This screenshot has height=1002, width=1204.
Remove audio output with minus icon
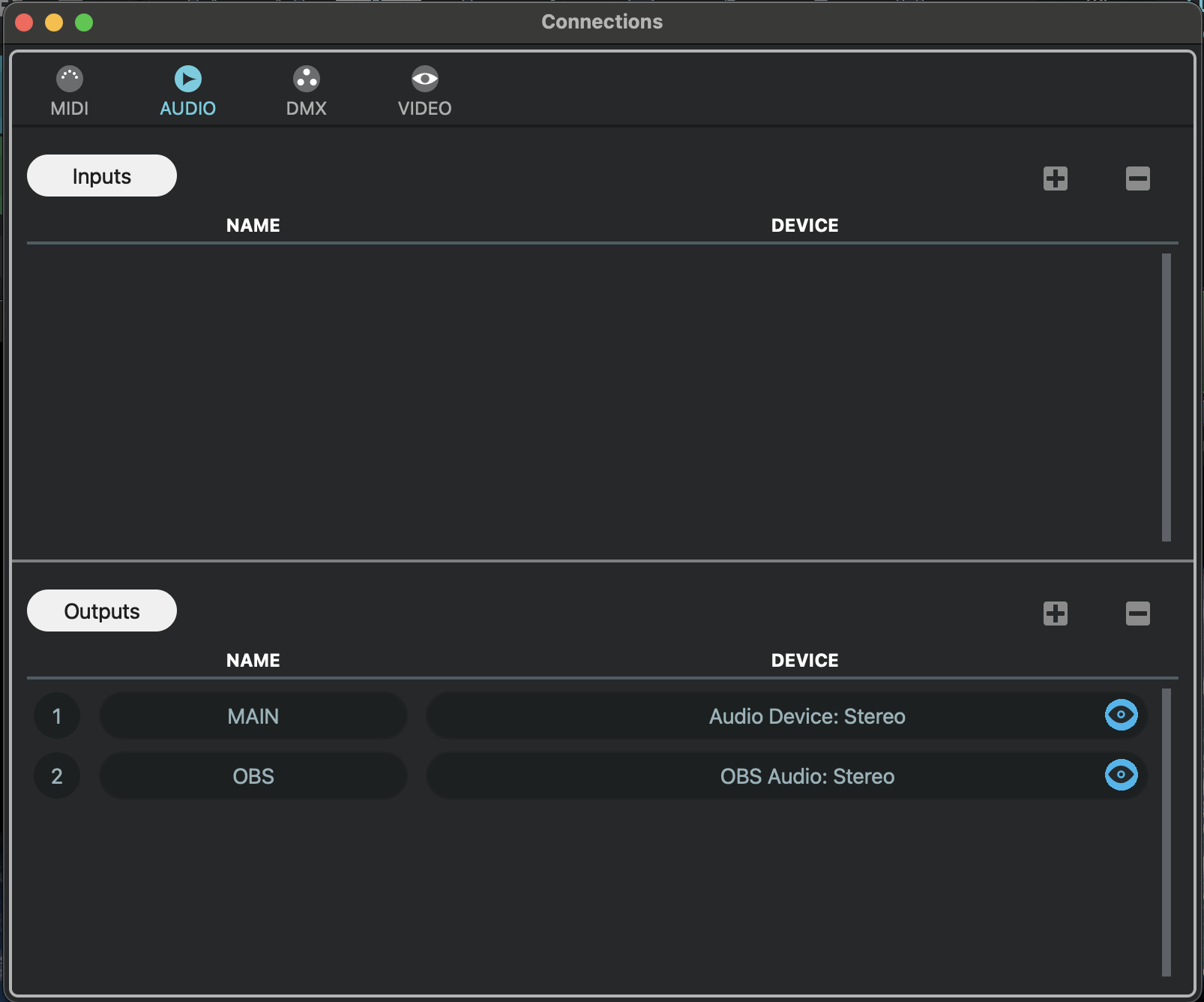(1137, 613)
